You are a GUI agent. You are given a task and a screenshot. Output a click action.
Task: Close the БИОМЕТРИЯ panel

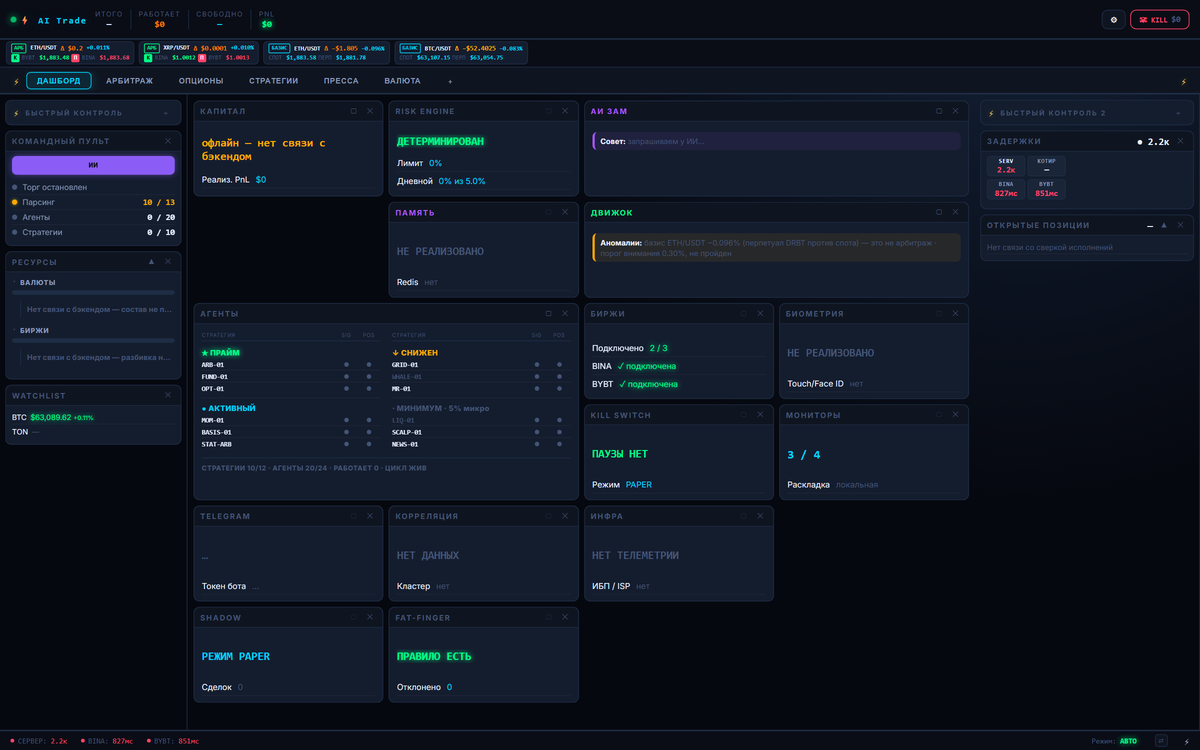point(955,313)
